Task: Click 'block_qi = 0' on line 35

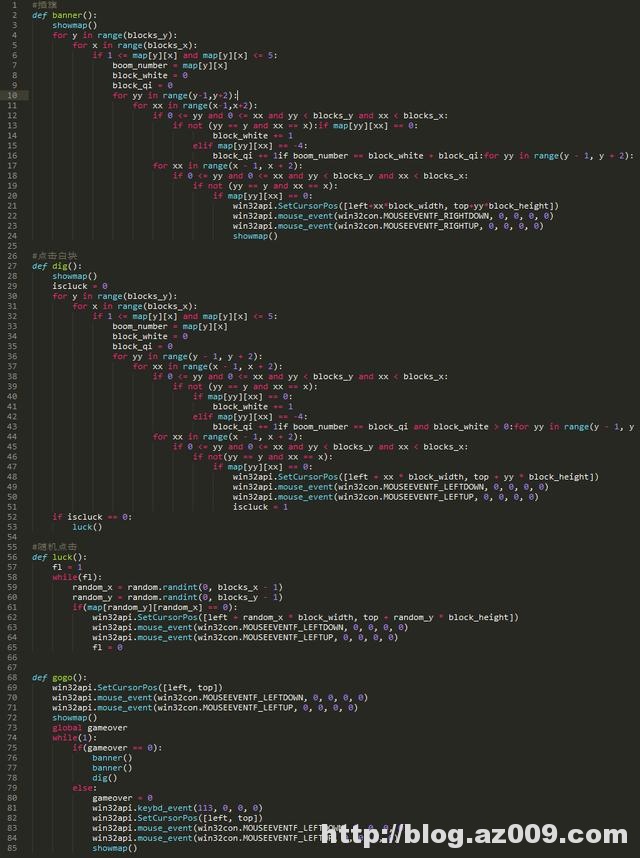Action: coord(143,346)
